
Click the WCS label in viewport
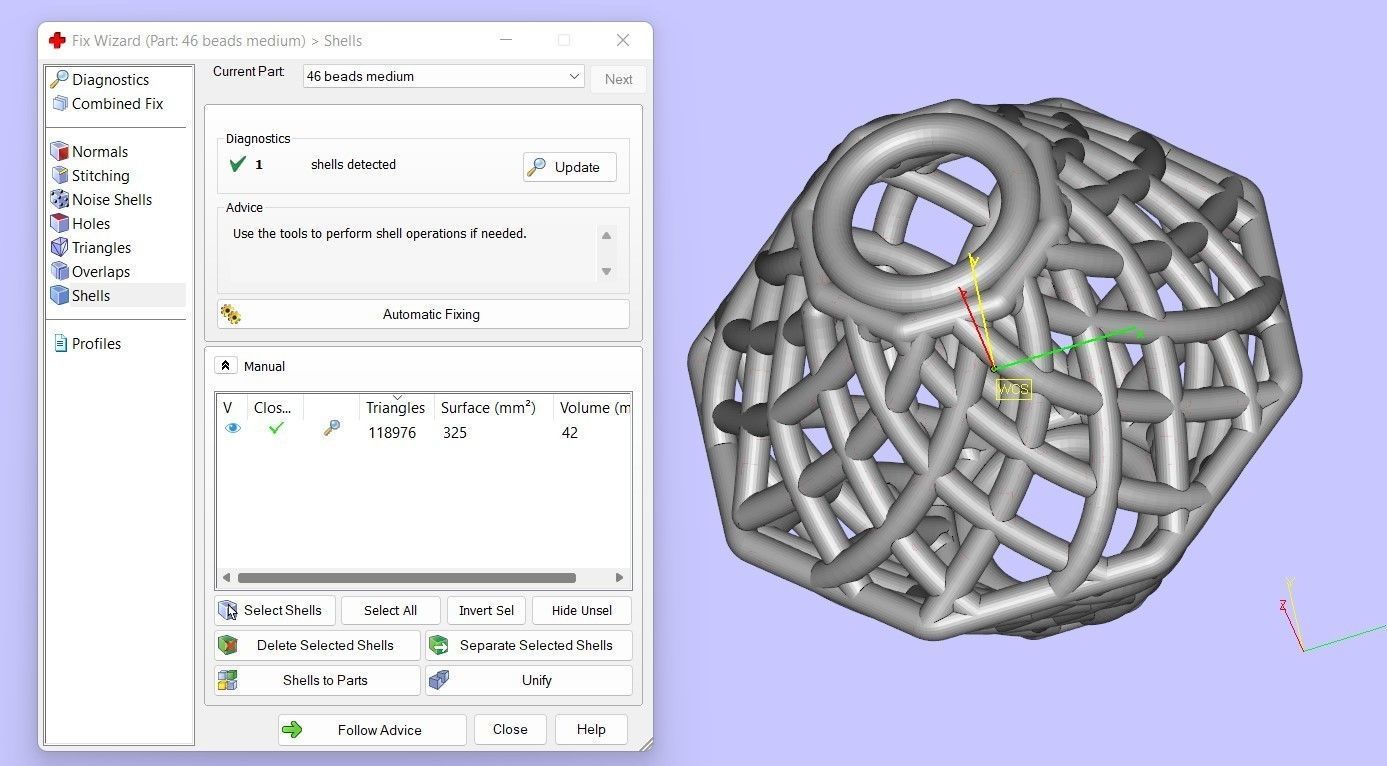click(1013, 389)
